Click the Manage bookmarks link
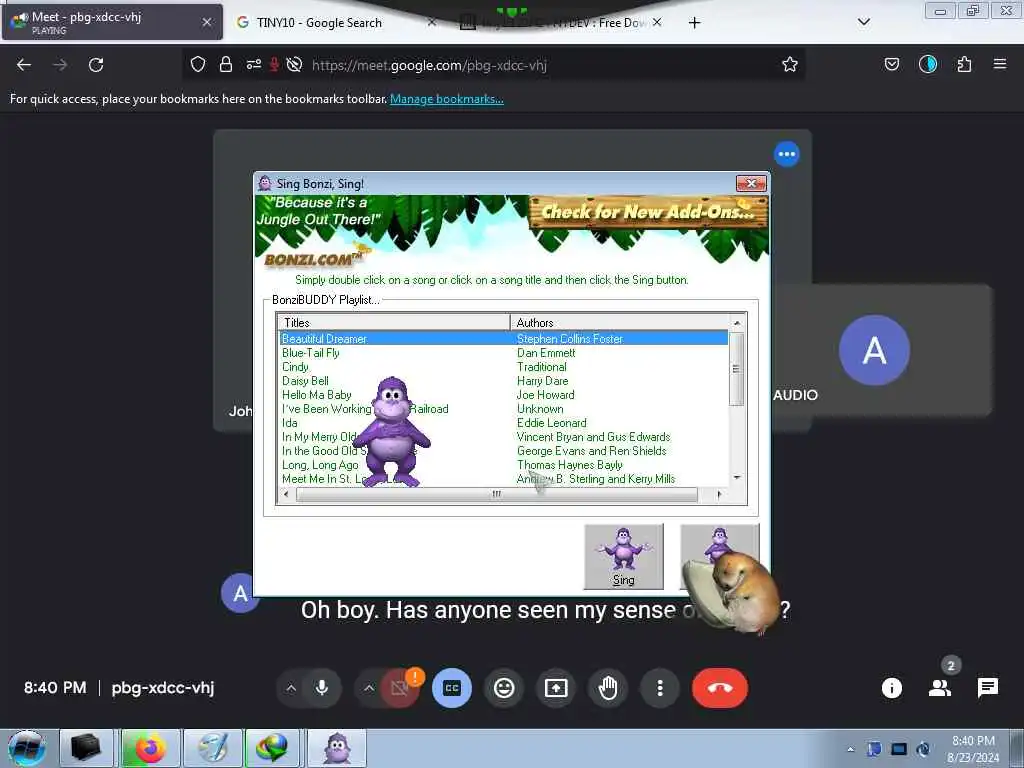The image size is (1024, 768). [x=447, y=99]
